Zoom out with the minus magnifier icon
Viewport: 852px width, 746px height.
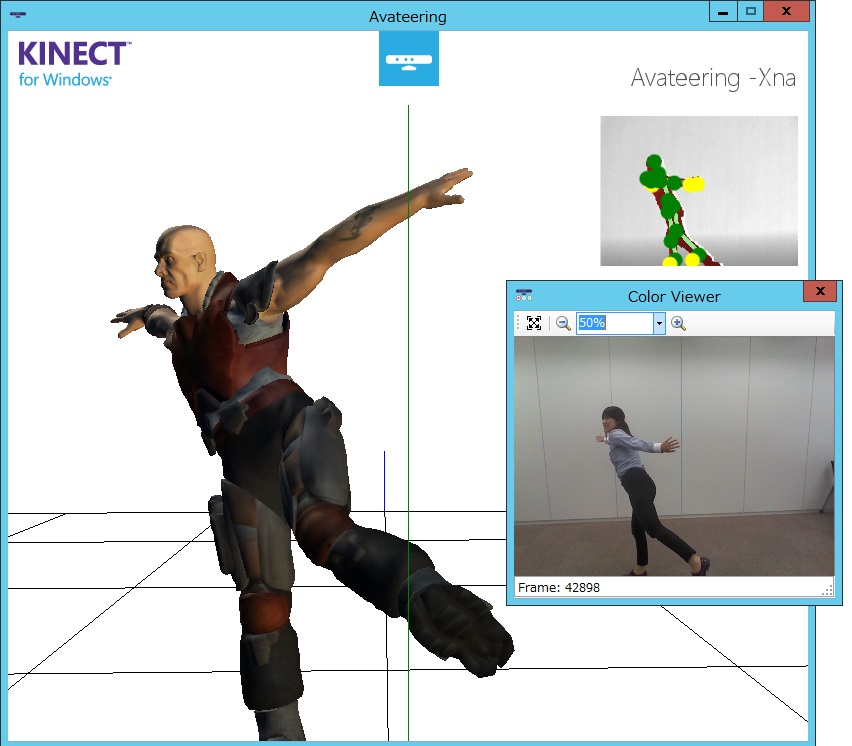pyautogui.click(x=563, y=323)
